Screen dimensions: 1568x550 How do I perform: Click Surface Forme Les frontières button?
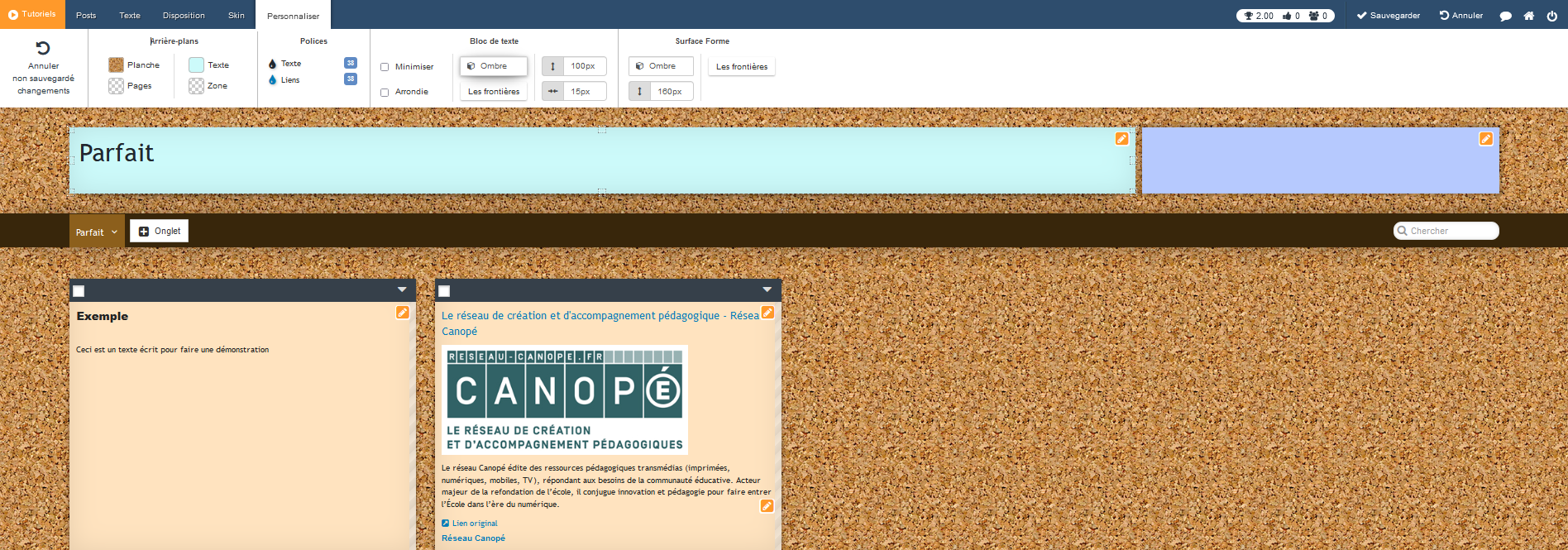pos(742,67)
